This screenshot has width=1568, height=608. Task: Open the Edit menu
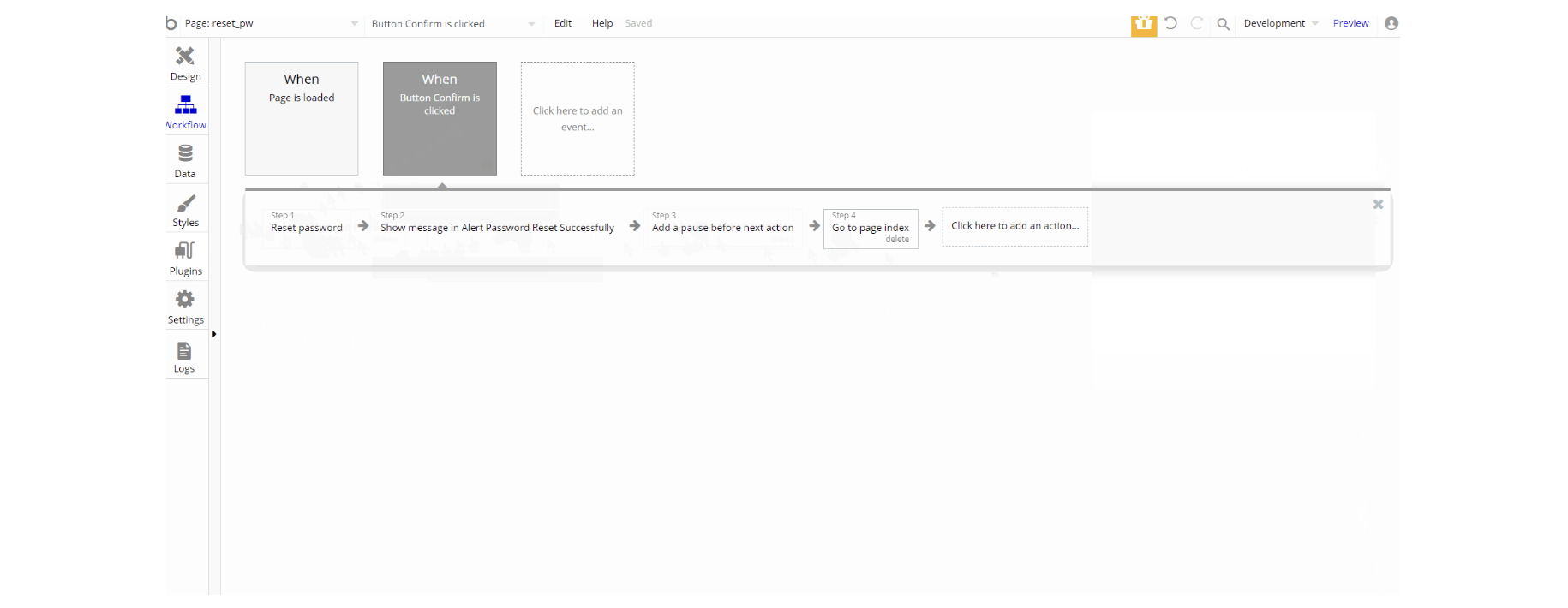(563, 23)
